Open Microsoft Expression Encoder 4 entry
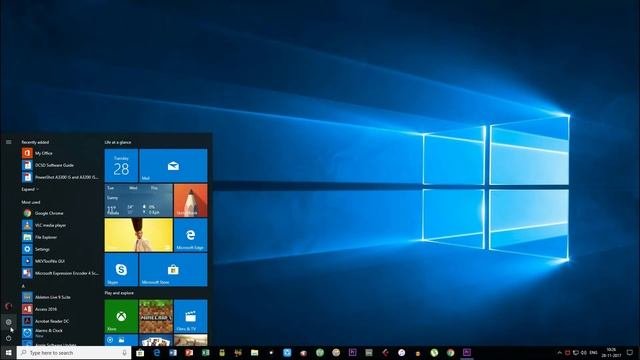640x360 pixels. pos(60,273)
